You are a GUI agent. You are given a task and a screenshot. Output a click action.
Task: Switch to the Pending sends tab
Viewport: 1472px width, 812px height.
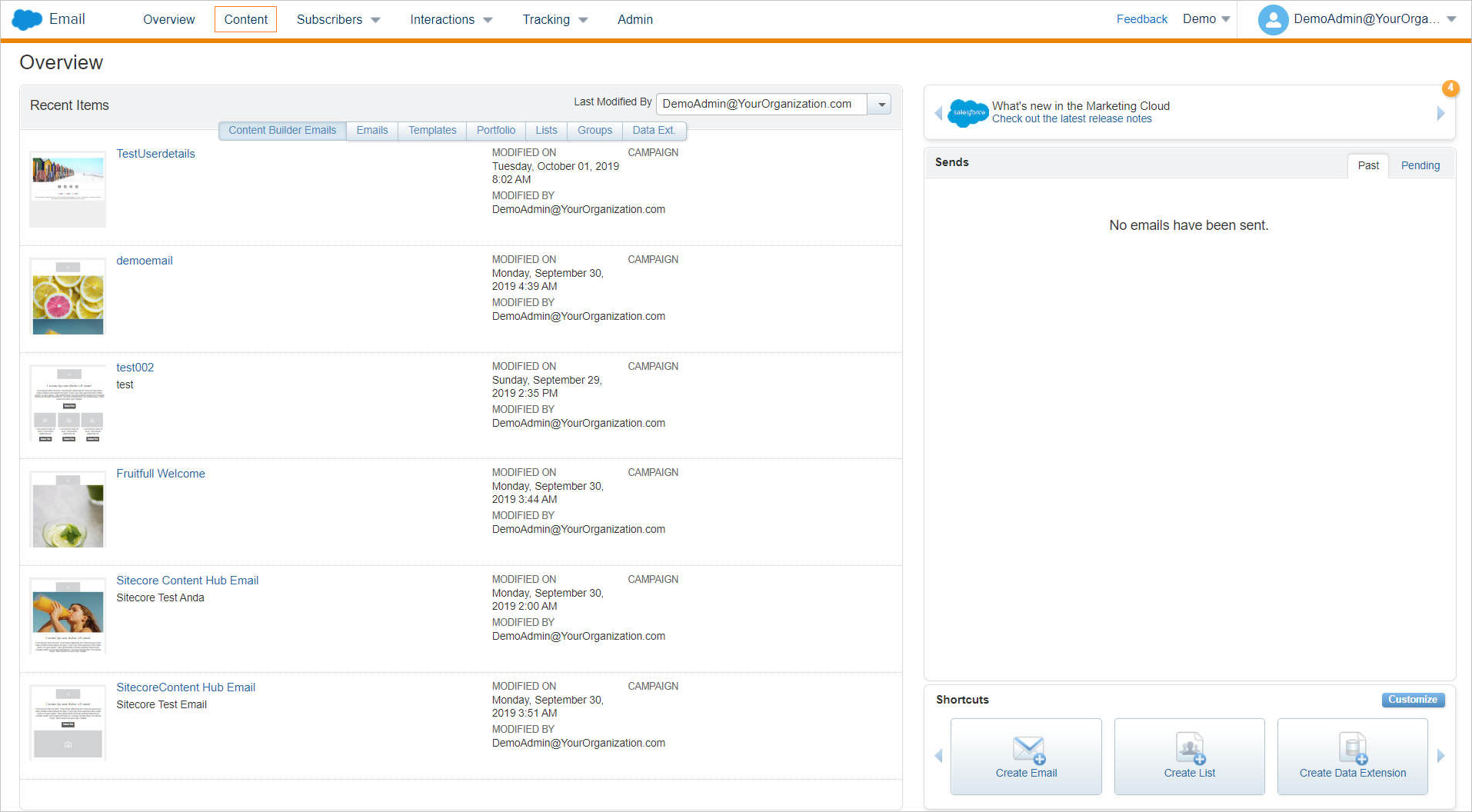click(1420, 165)
